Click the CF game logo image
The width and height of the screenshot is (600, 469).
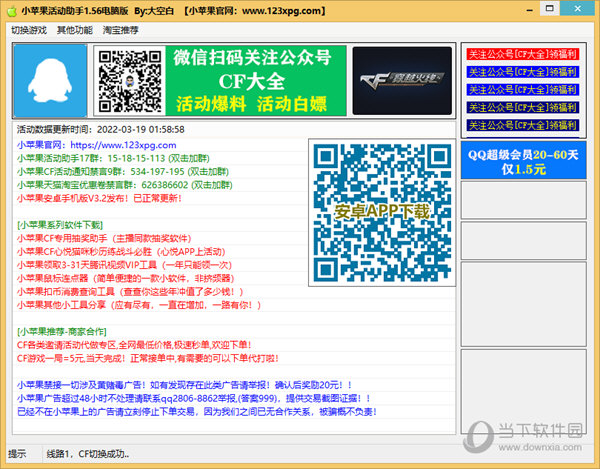402,81
